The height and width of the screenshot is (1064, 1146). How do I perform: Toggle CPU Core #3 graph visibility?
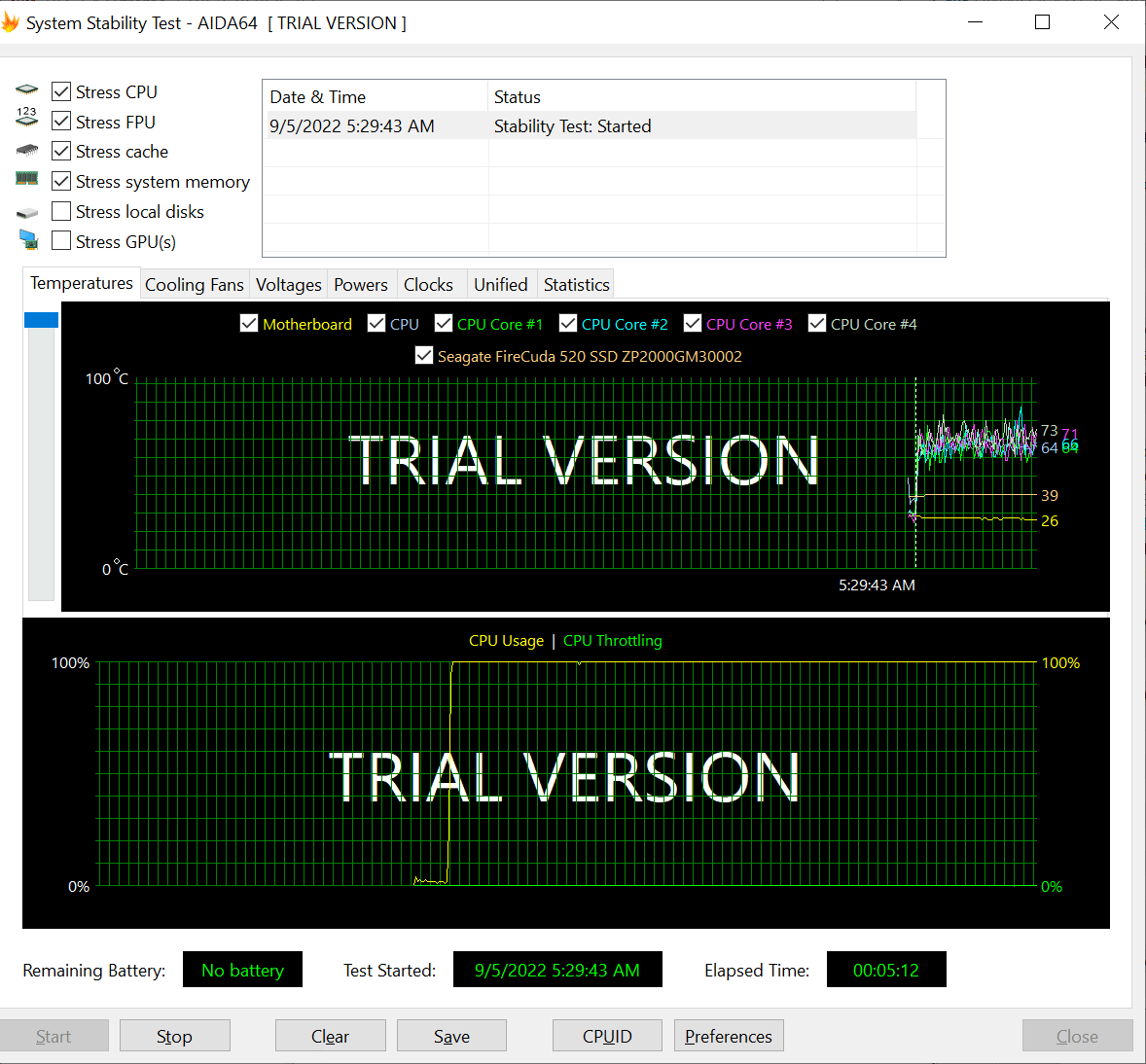click(x=693, y=324)
